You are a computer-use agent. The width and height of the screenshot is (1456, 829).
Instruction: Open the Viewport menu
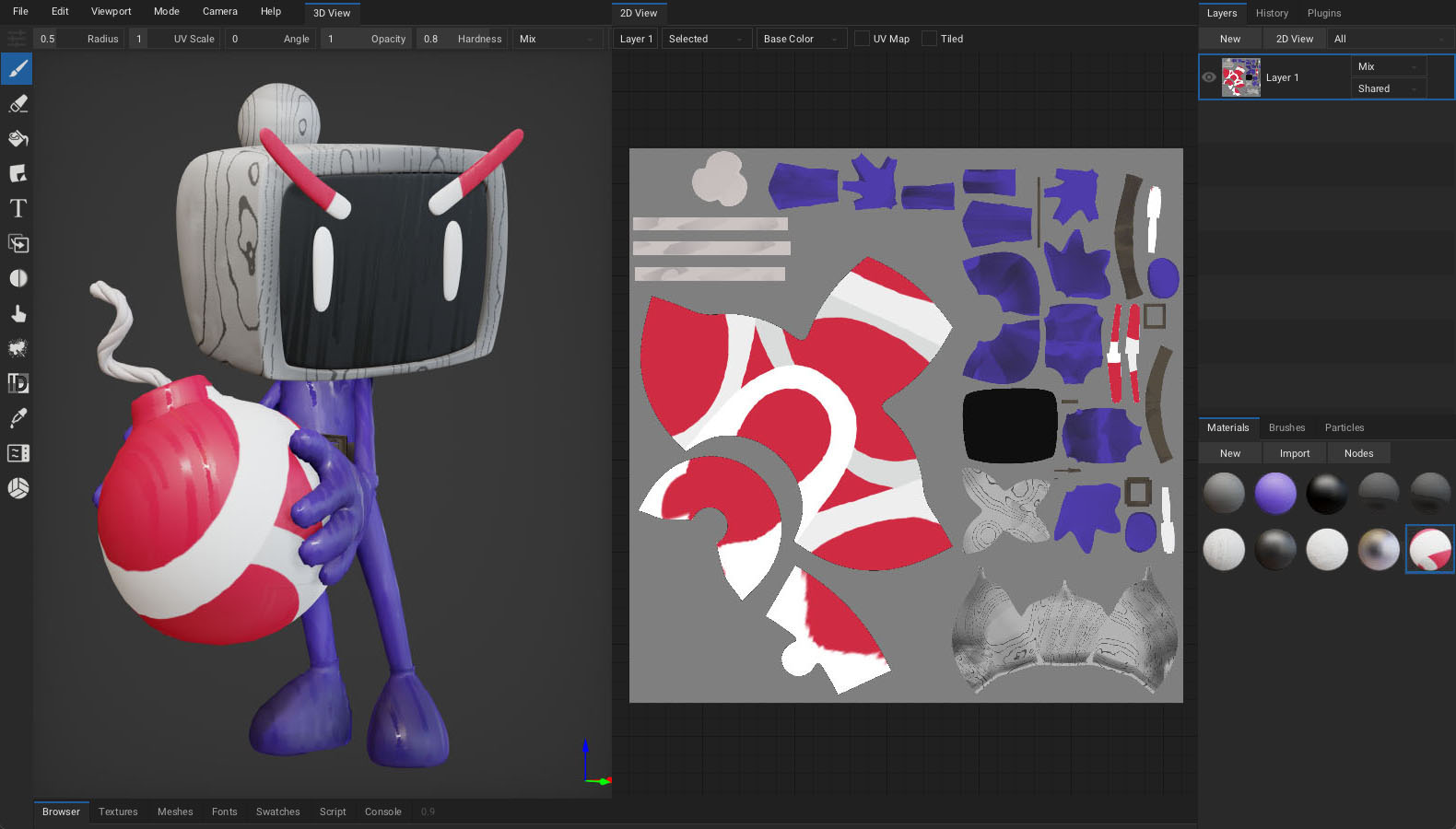tap(111, 11)
